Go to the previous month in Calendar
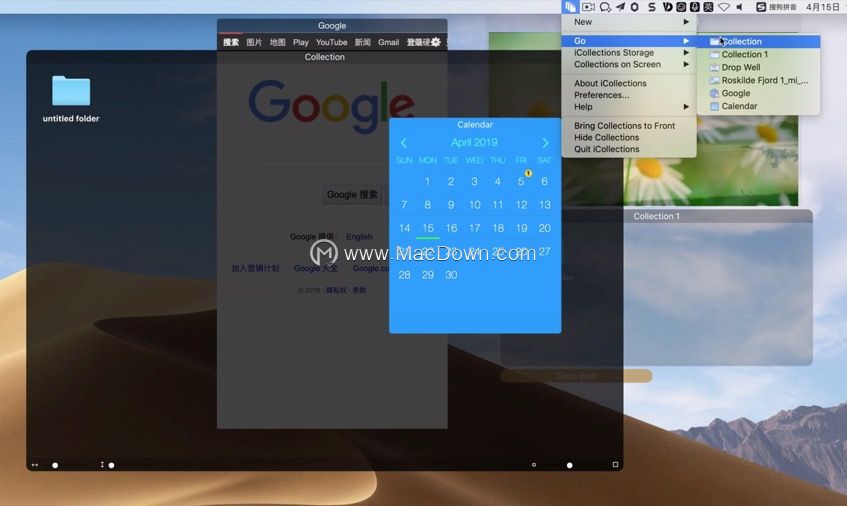Image resolution: width=847 pixels, height=506 pixels. point(404,143)
